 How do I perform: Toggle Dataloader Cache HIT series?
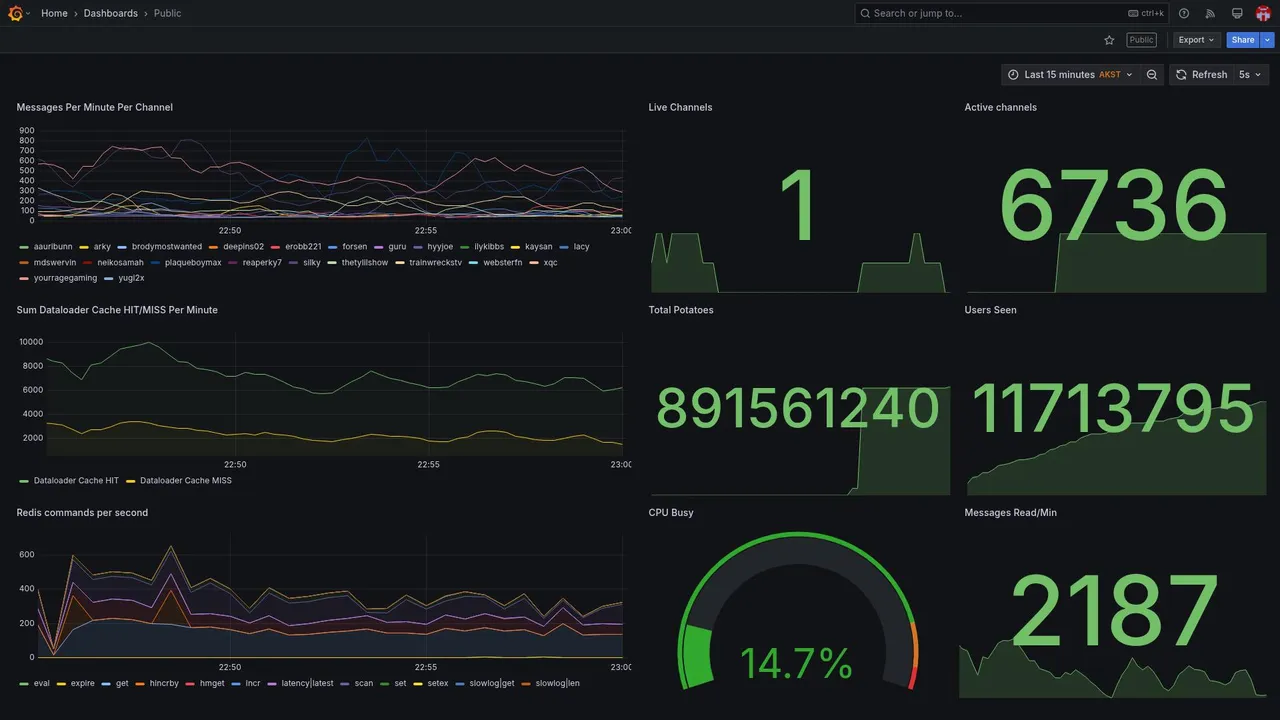coord(76,481)
